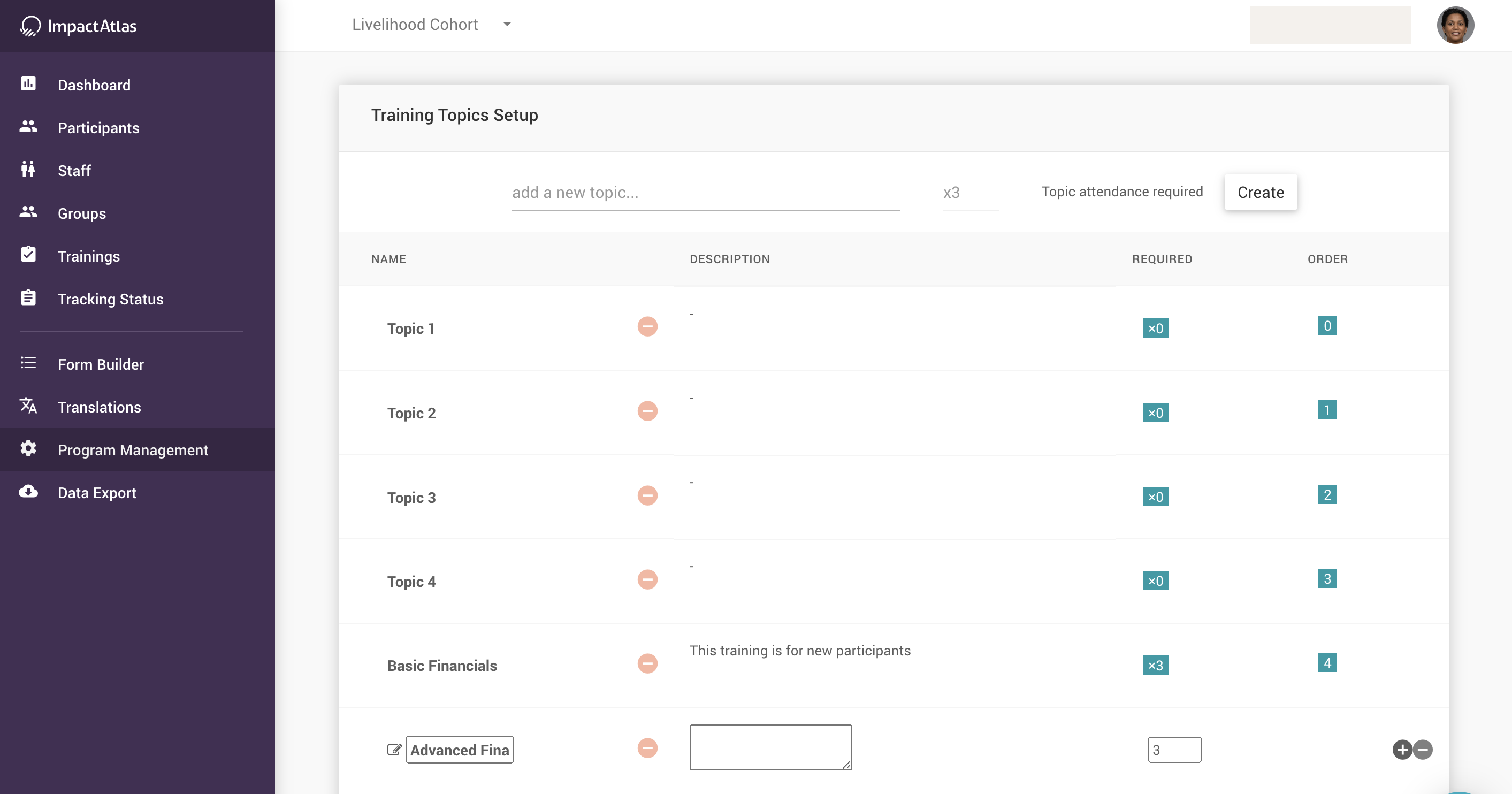Click the delete icon beside Topic 3
The width and height of the screenshot is (1512, 794).
[x=647, y=495]
